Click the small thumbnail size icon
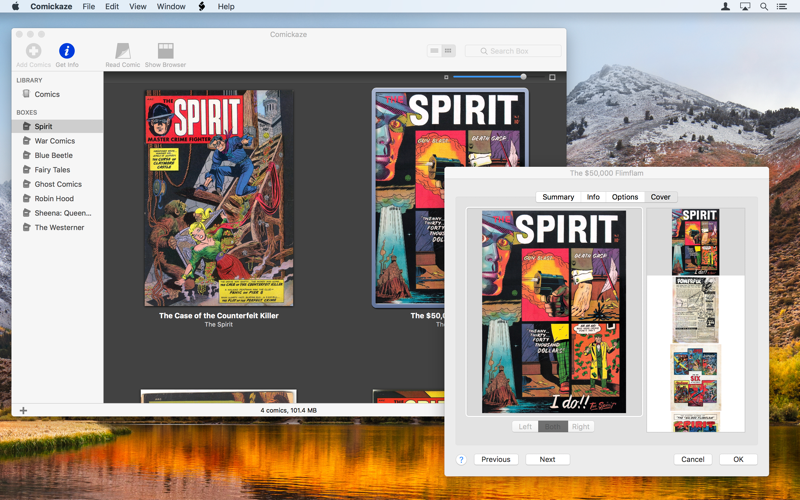 point(446,77)
